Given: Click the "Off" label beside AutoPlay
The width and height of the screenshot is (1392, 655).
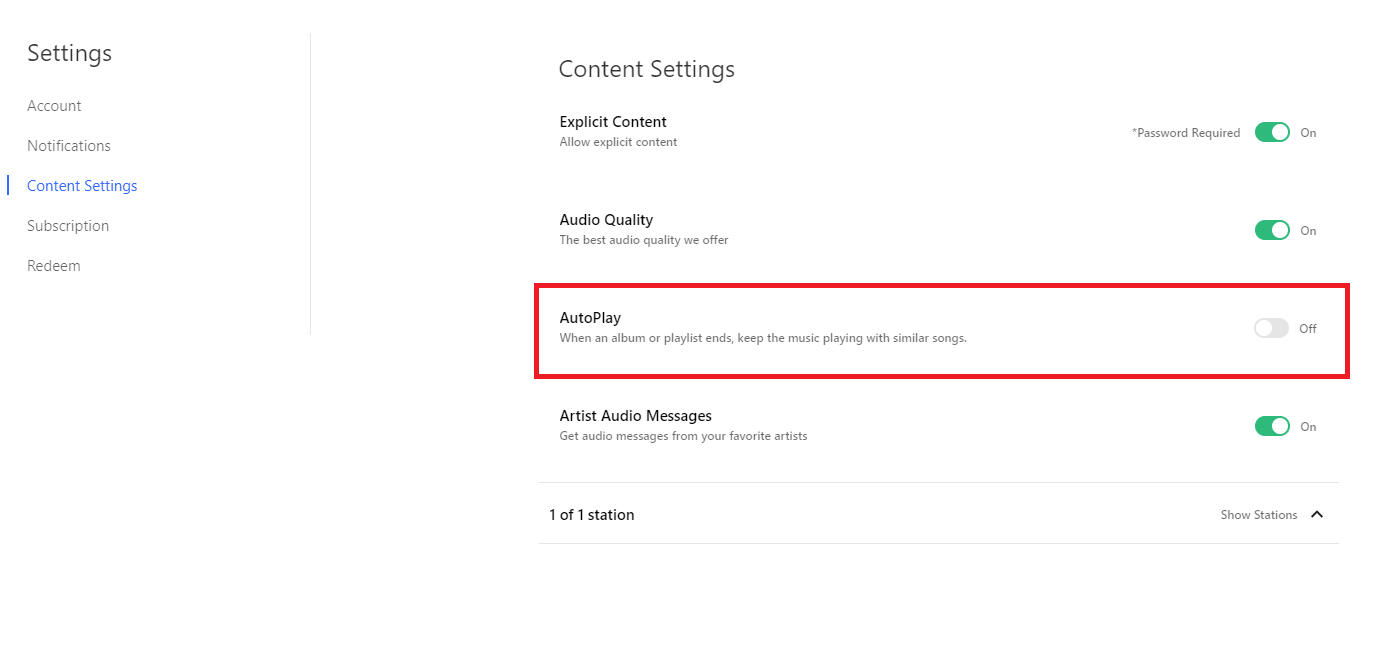Looking at the screenshot, I should point(1307,329).
